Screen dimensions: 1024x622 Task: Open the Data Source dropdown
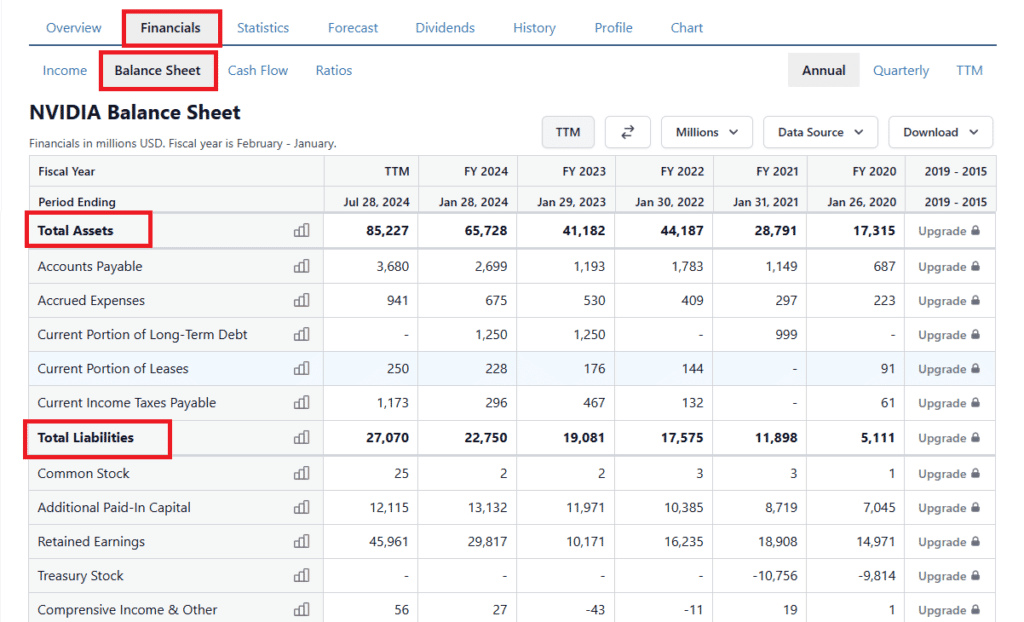820,132
